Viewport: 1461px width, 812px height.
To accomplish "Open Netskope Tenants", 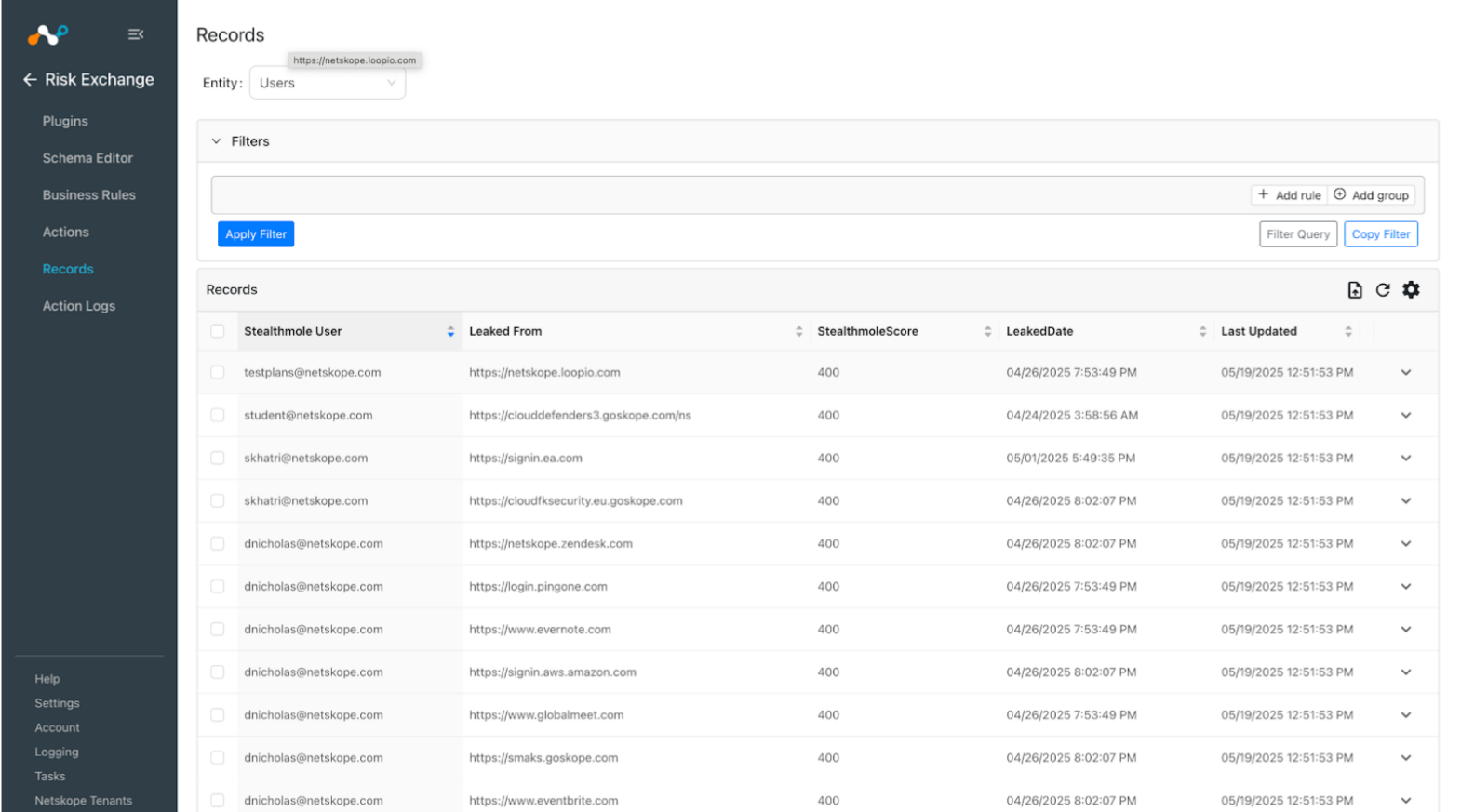I will click(x=84, y=800).
